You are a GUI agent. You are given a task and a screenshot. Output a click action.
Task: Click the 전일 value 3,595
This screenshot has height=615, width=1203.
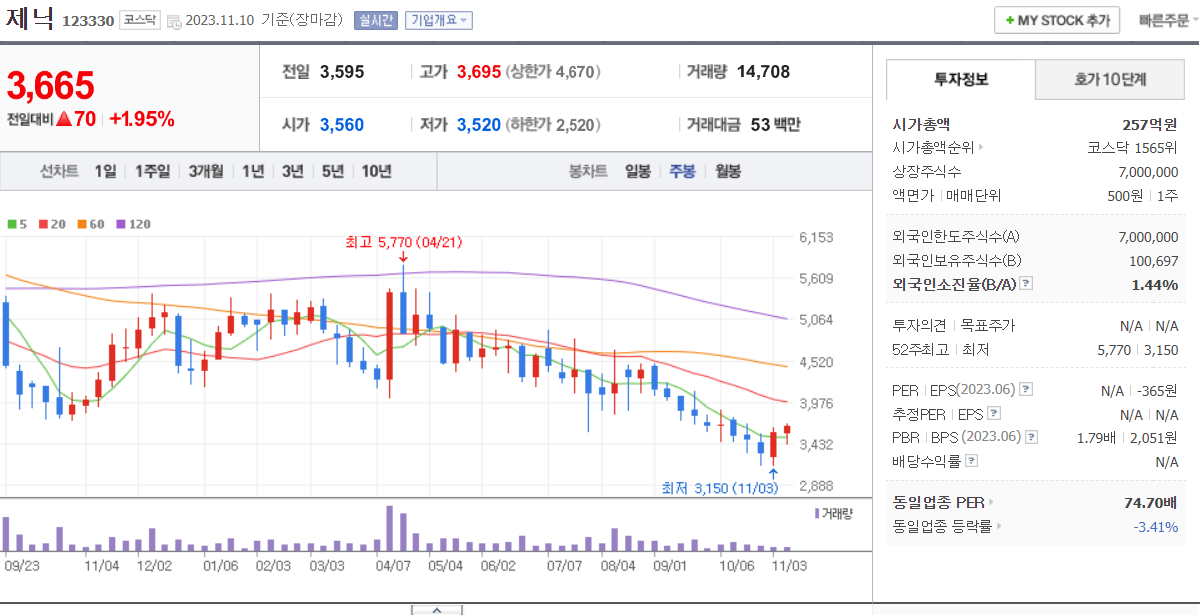[342, 71]
